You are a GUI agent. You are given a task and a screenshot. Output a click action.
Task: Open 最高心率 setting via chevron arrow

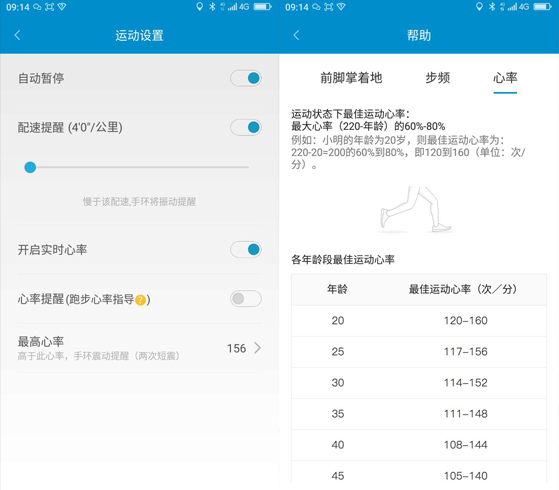[258, 348]
